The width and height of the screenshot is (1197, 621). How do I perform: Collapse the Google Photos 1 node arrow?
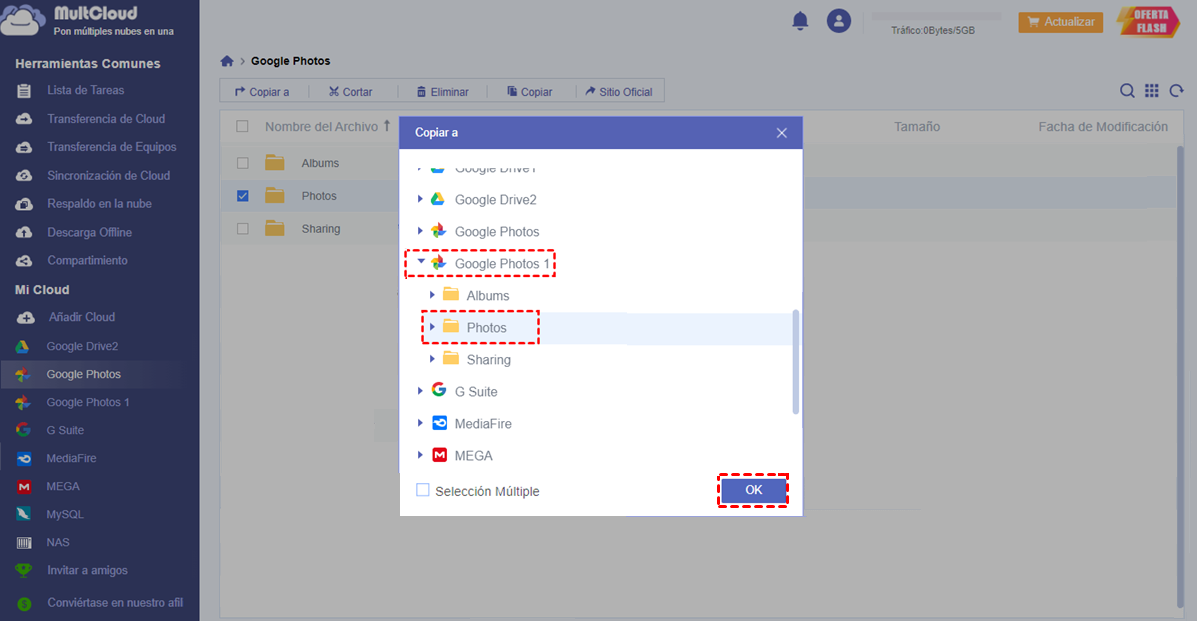[421, 262]
